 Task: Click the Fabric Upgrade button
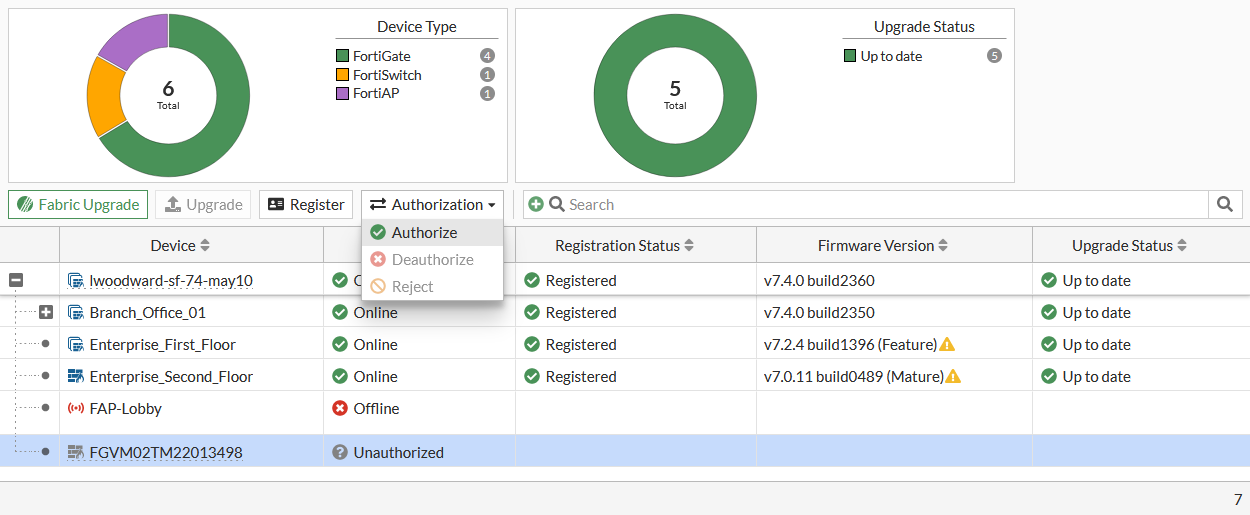coord(78,205)
